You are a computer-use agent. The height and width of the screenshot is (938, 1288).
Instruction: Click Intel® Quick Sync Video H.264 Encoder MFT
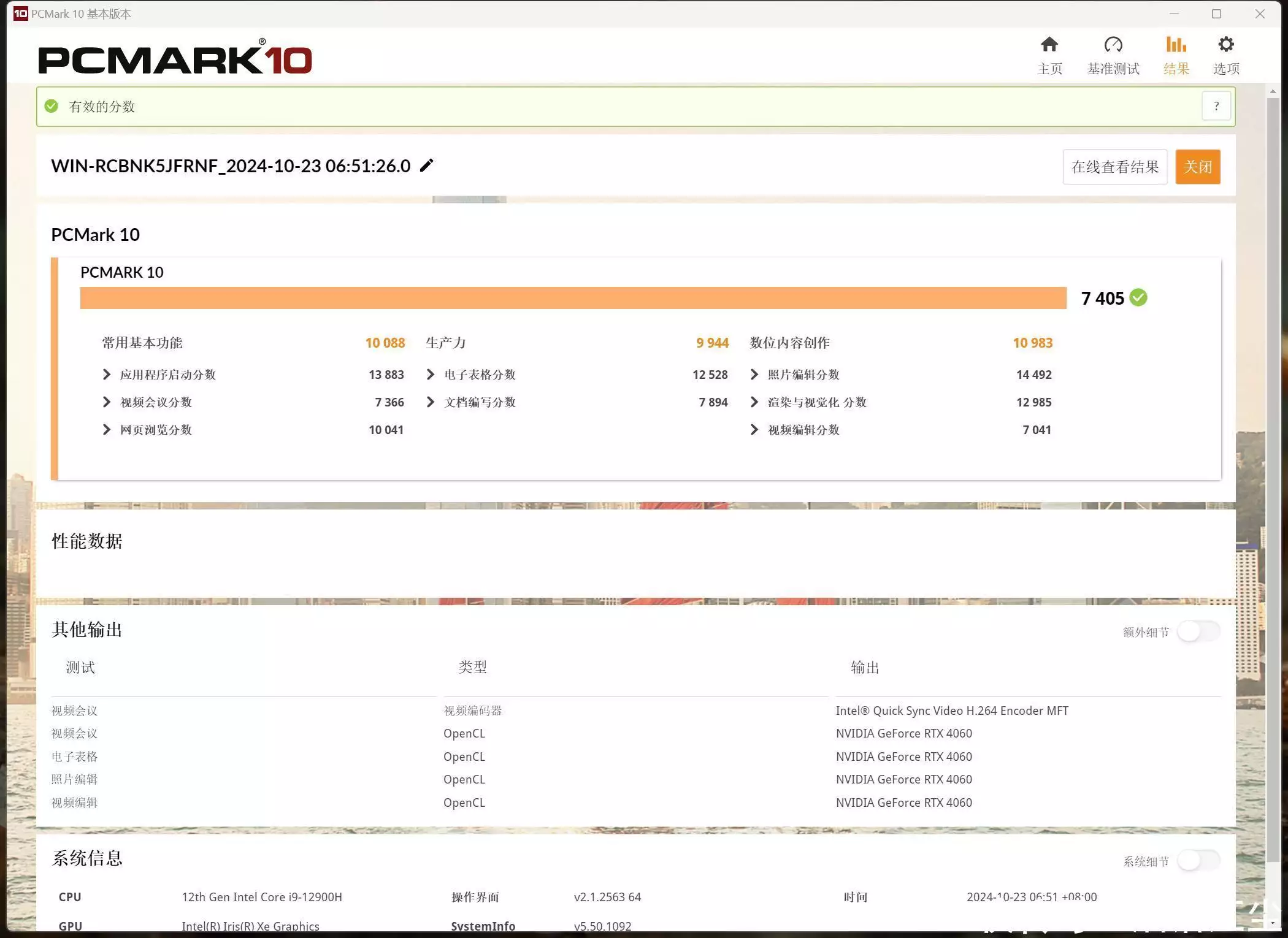tap(952, 711)
